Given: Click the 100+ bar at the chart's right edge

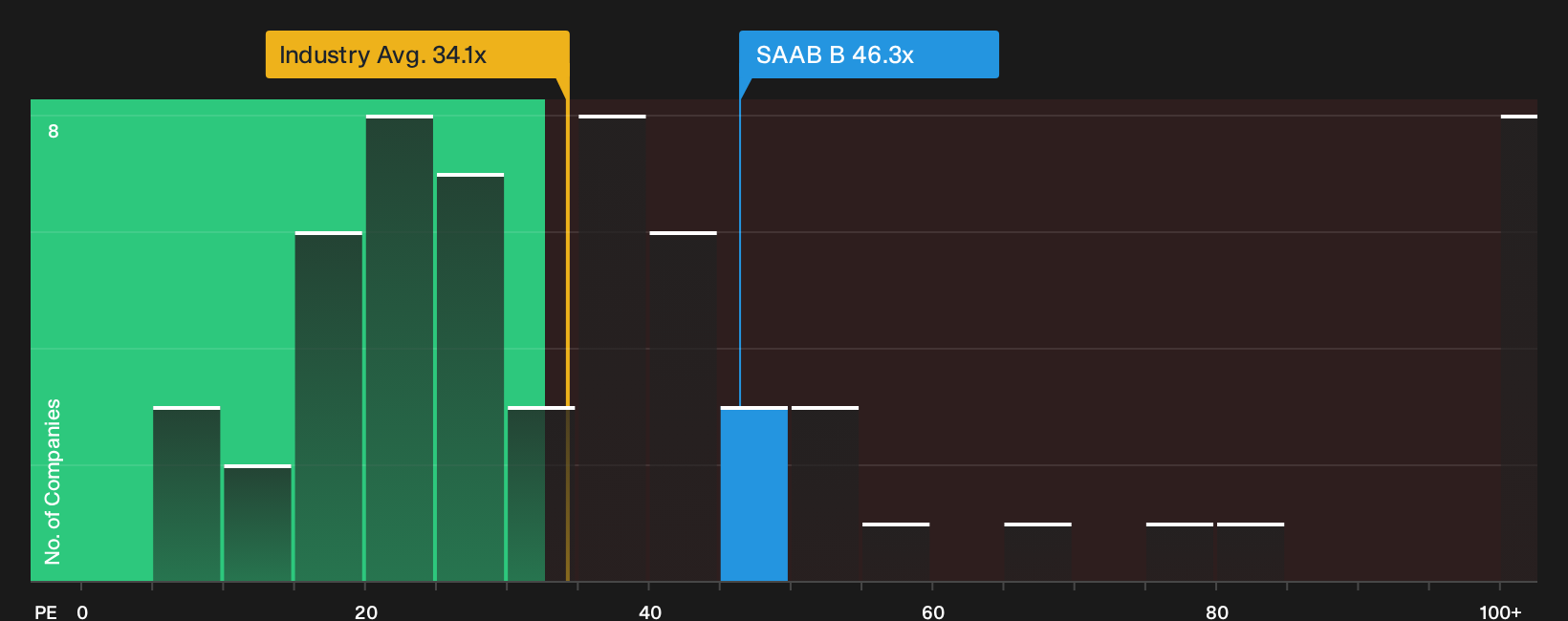Looking at the screenshot, I should 1519,348.
